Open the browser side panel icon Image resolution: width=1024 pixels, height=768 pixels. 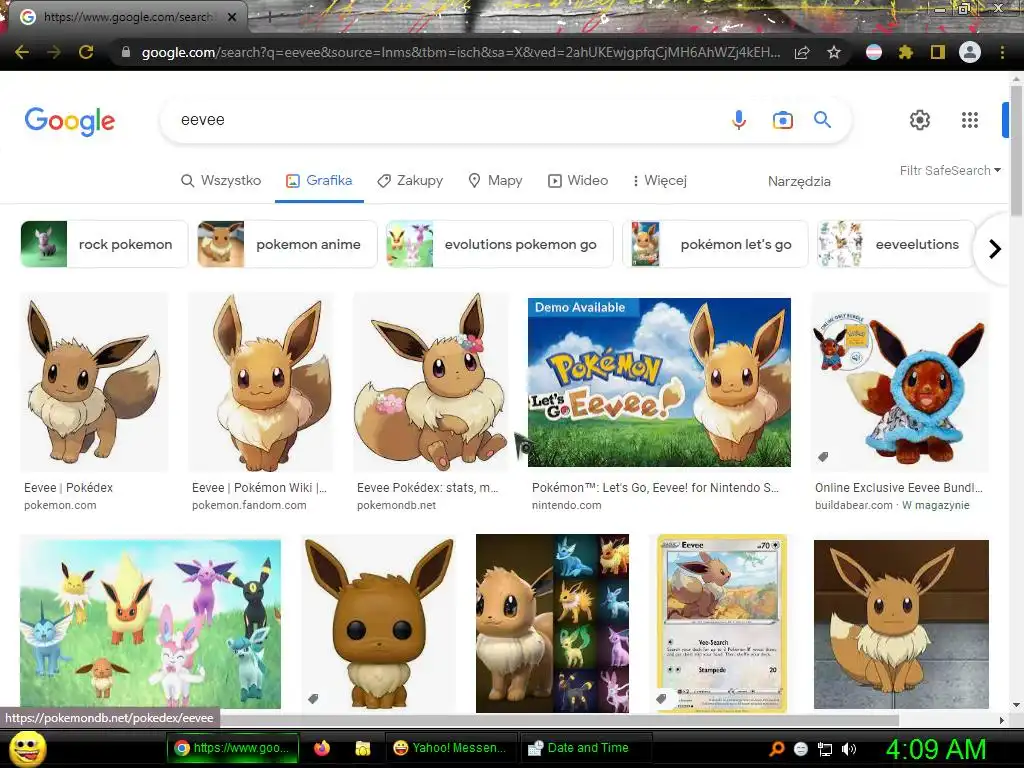coord(938,52)
